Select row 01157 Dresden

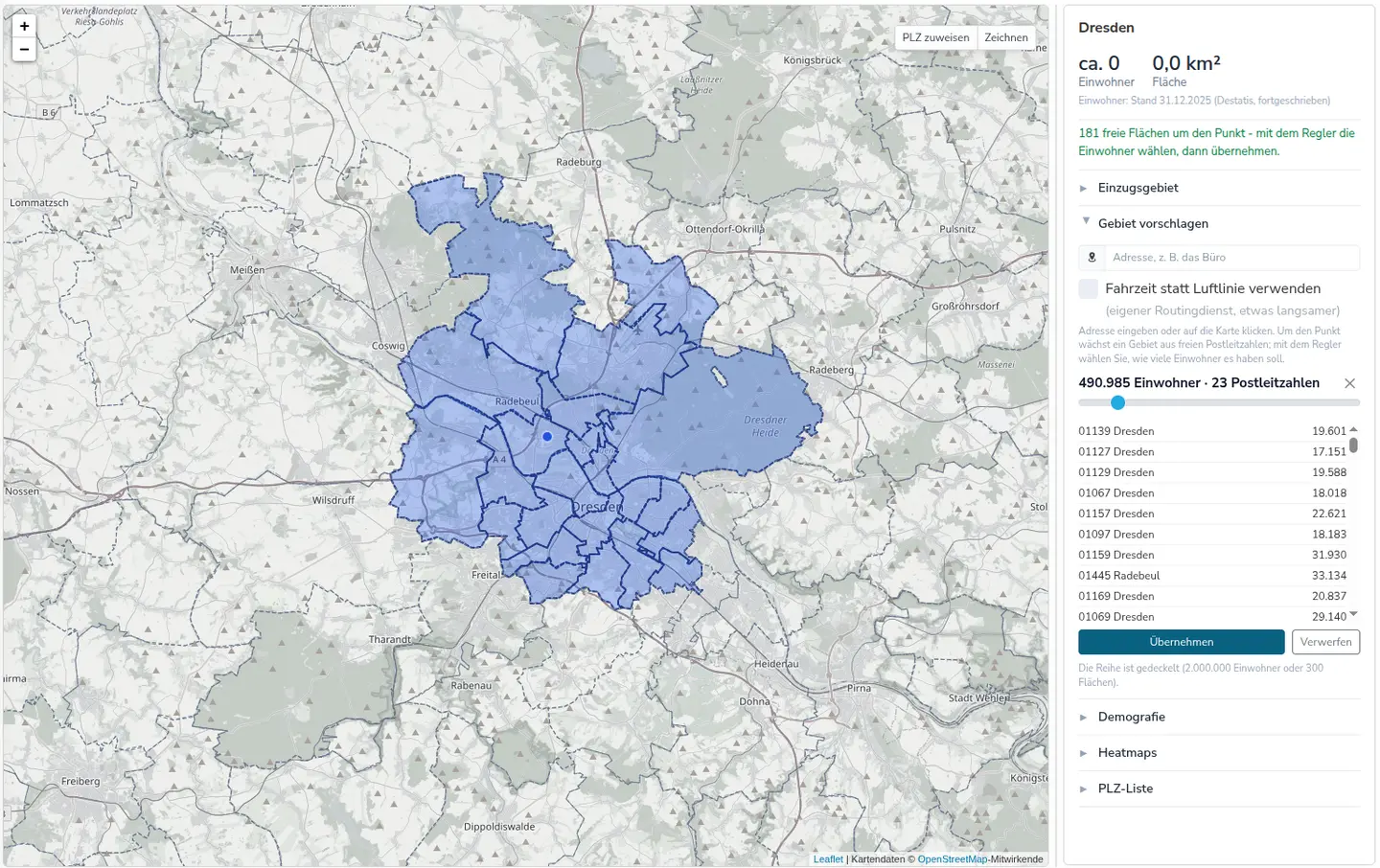click(1212, 514)
